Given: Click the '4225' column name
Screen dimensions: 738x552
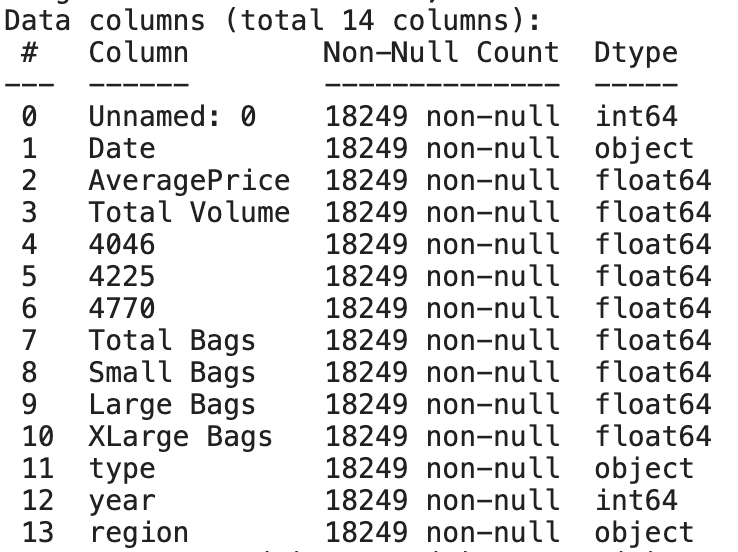Looking at the screenshot, I should [121, 277].
